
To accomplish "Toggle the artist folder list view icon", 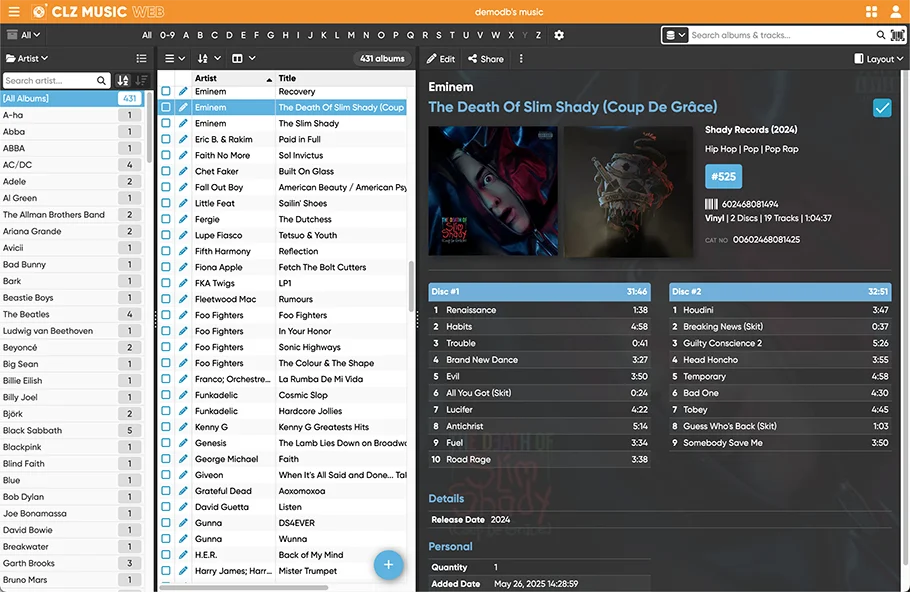I will tap(141, 58).
